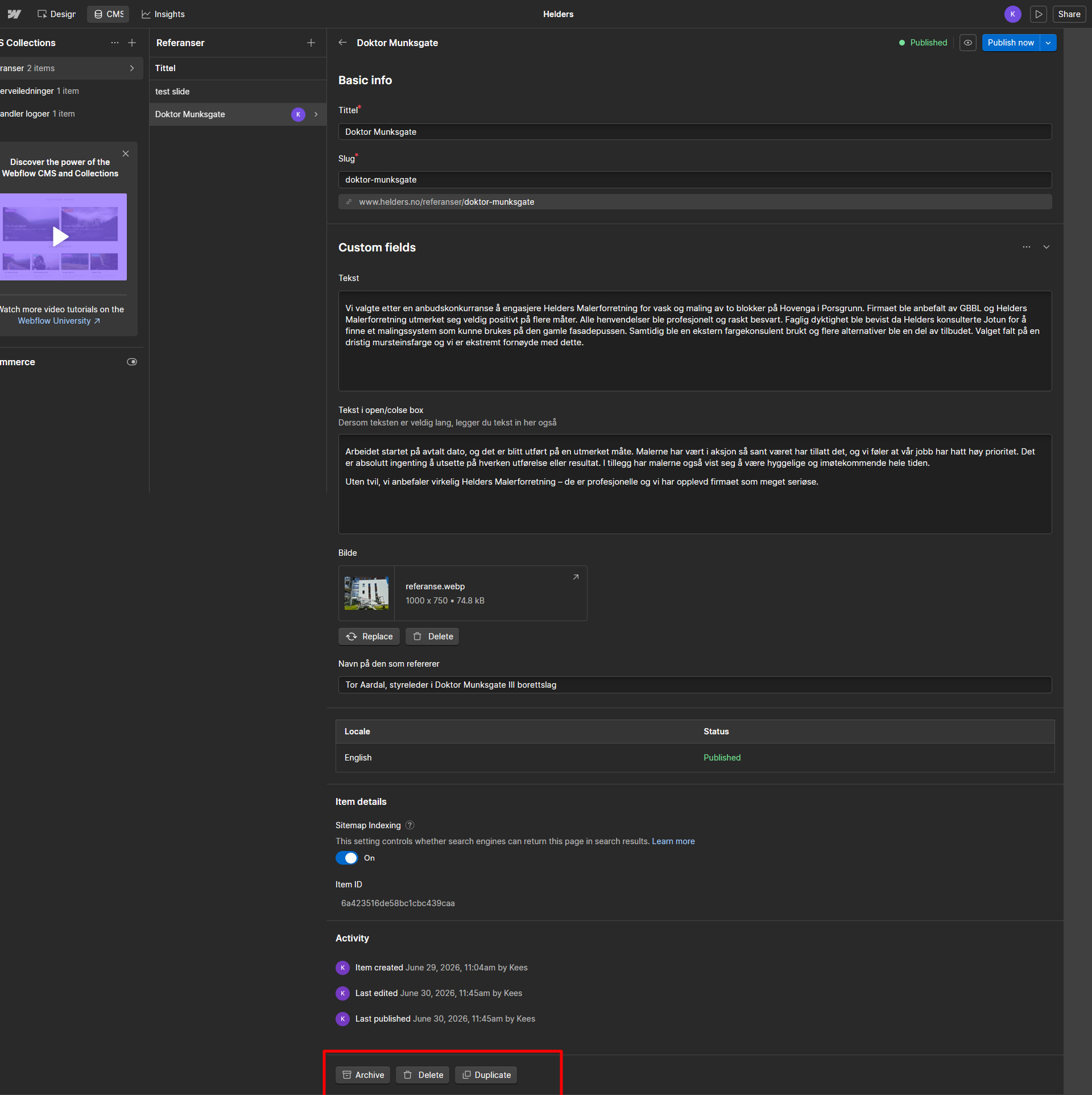The image size is (1092, 1095).
Task: Select the Doktor Munksgate list item
Action: (238, 114)
